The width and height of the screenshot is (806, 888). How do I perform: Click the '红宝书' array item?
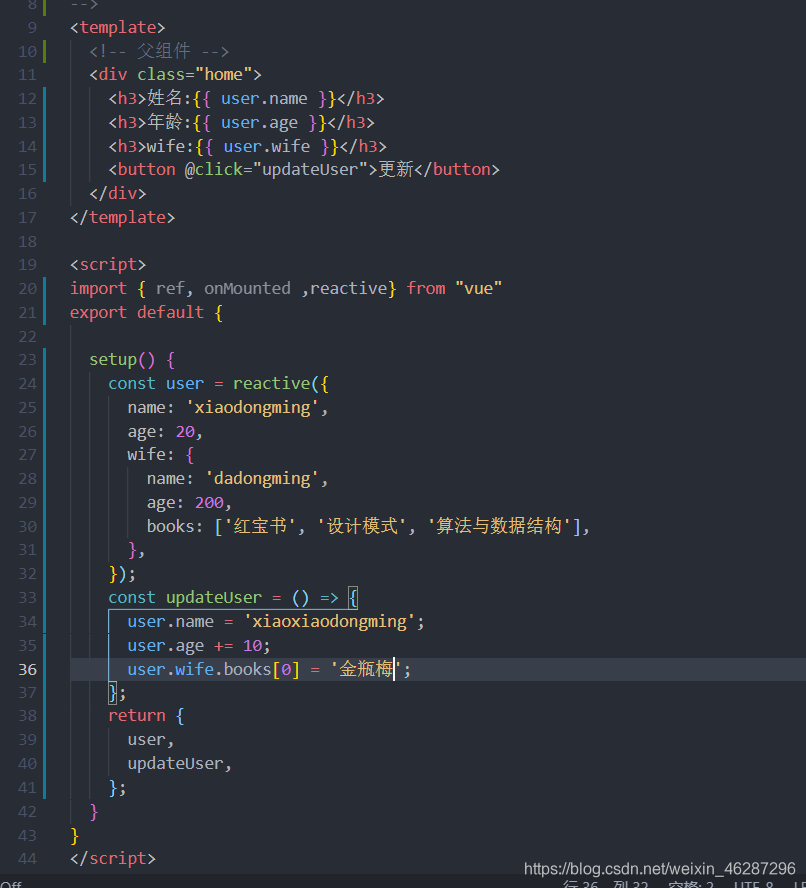pyautogui.click(x=261, y=526)
